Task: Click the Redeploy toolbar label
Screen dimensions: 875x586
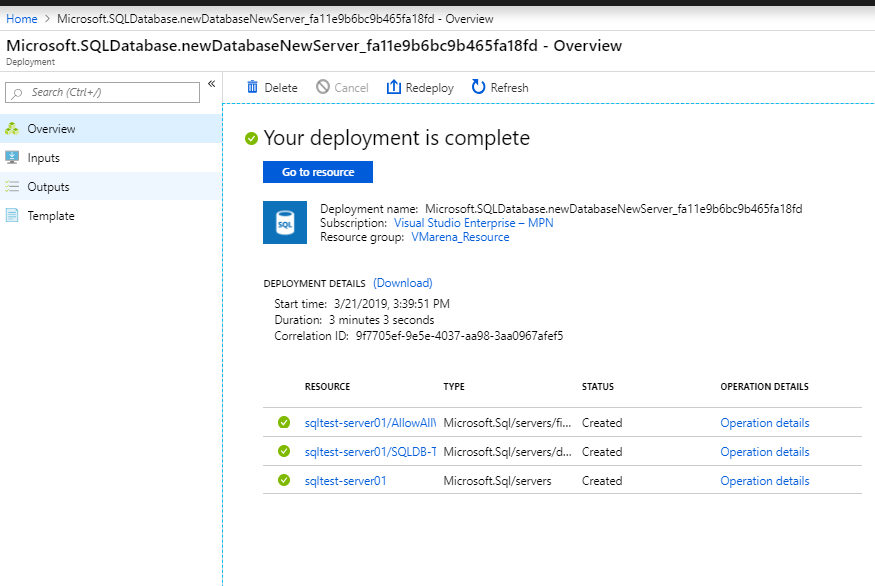Action: tap(430, 88)
